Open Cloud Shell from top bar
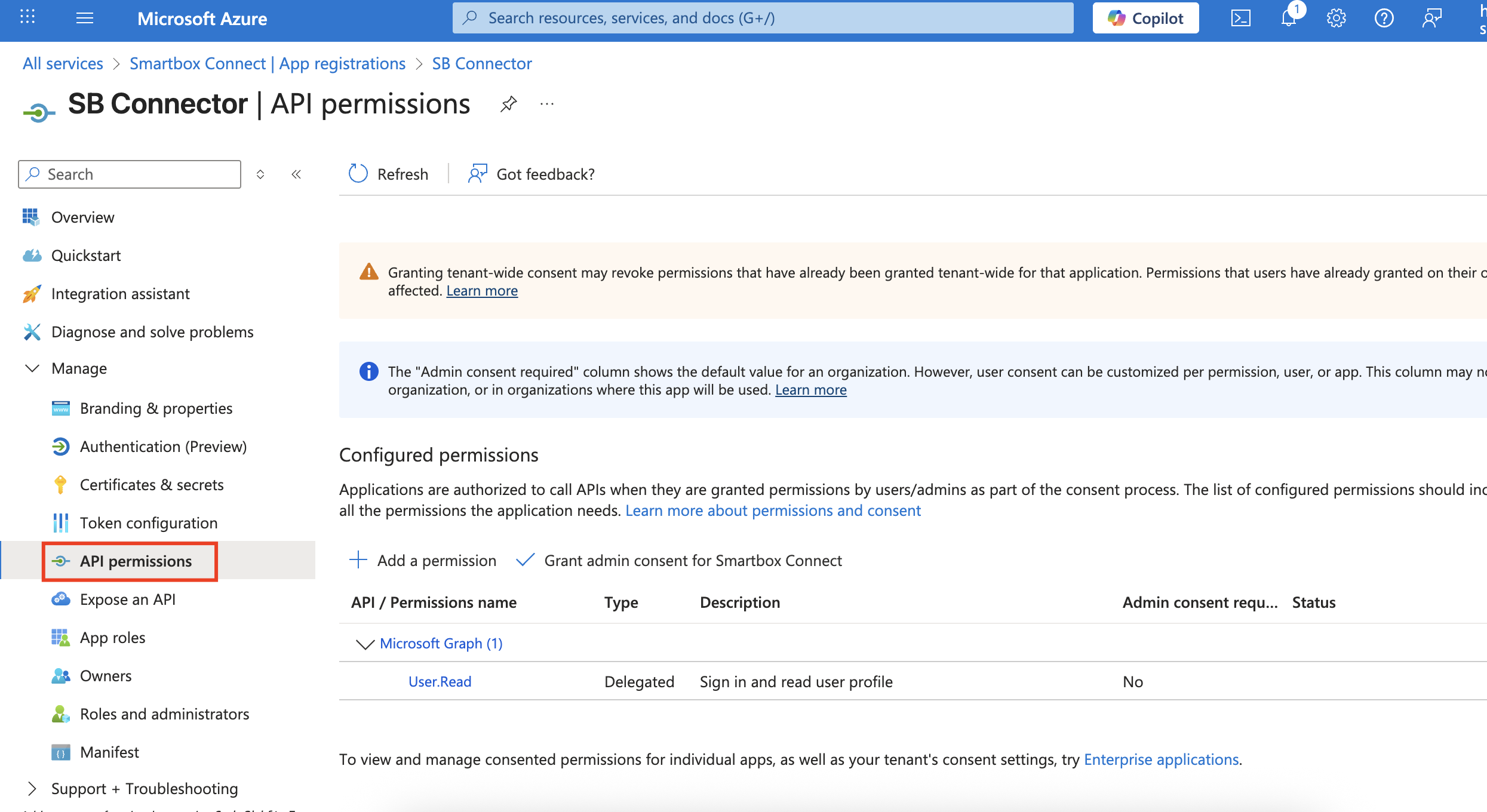This screenshot has height=812, width=1487. pos(1240,18)
